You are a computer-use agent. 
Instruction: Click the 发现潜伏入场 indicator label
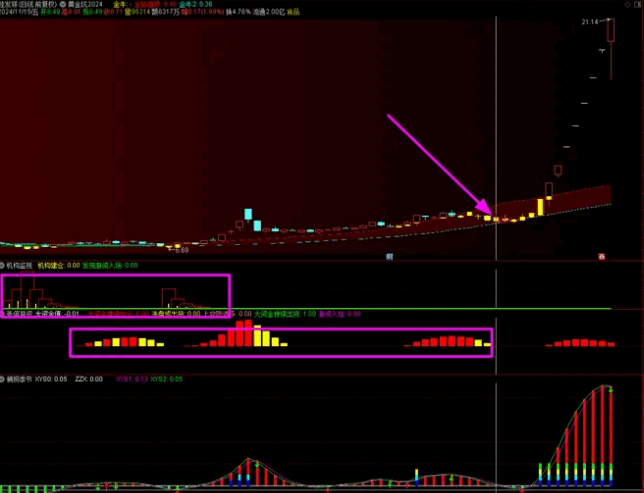pos(106,266)
